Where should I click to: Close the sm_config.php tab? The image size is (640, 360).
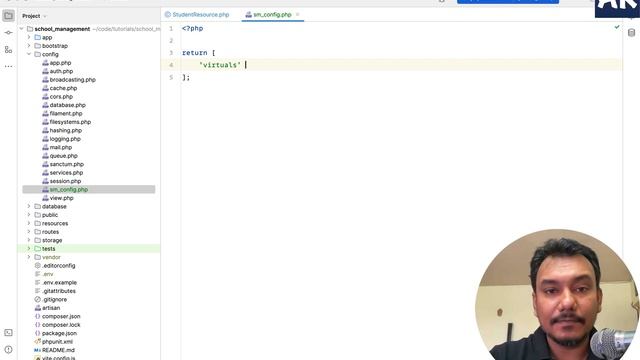tap(298, 15)
